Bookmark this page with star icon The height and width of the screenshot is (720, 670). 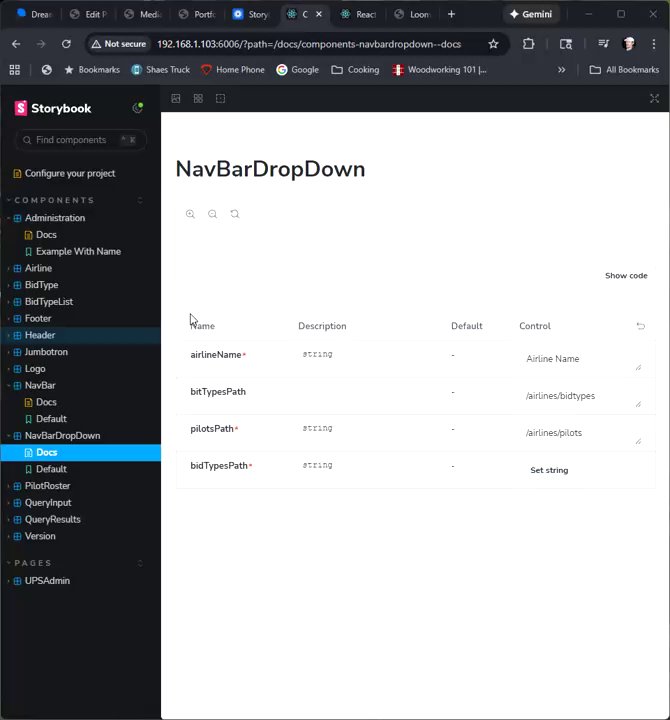click(493, 44)
